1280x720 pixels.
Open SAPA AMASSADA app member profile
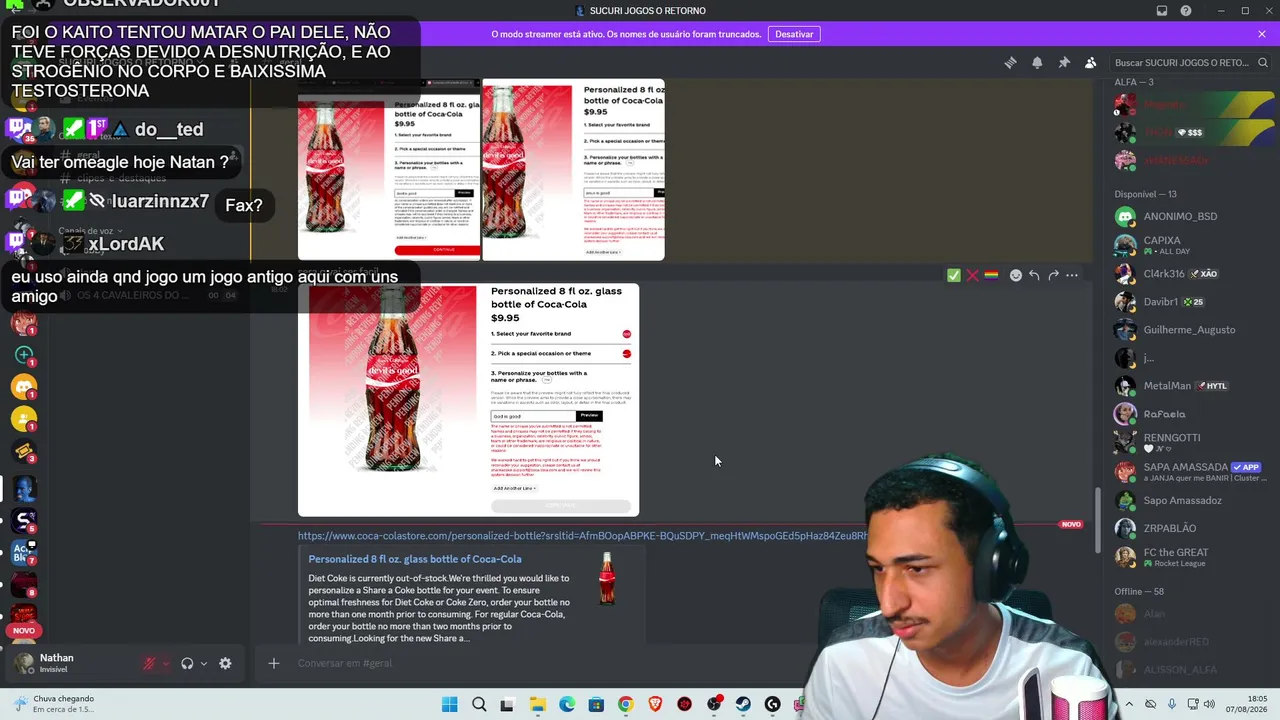pos(1189,471)
